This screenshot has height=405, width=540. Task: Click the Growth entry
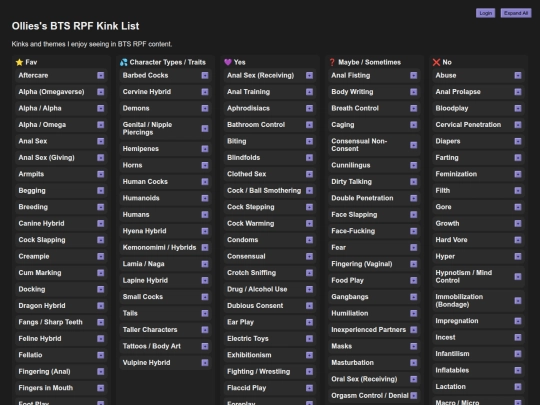(478, 224)
